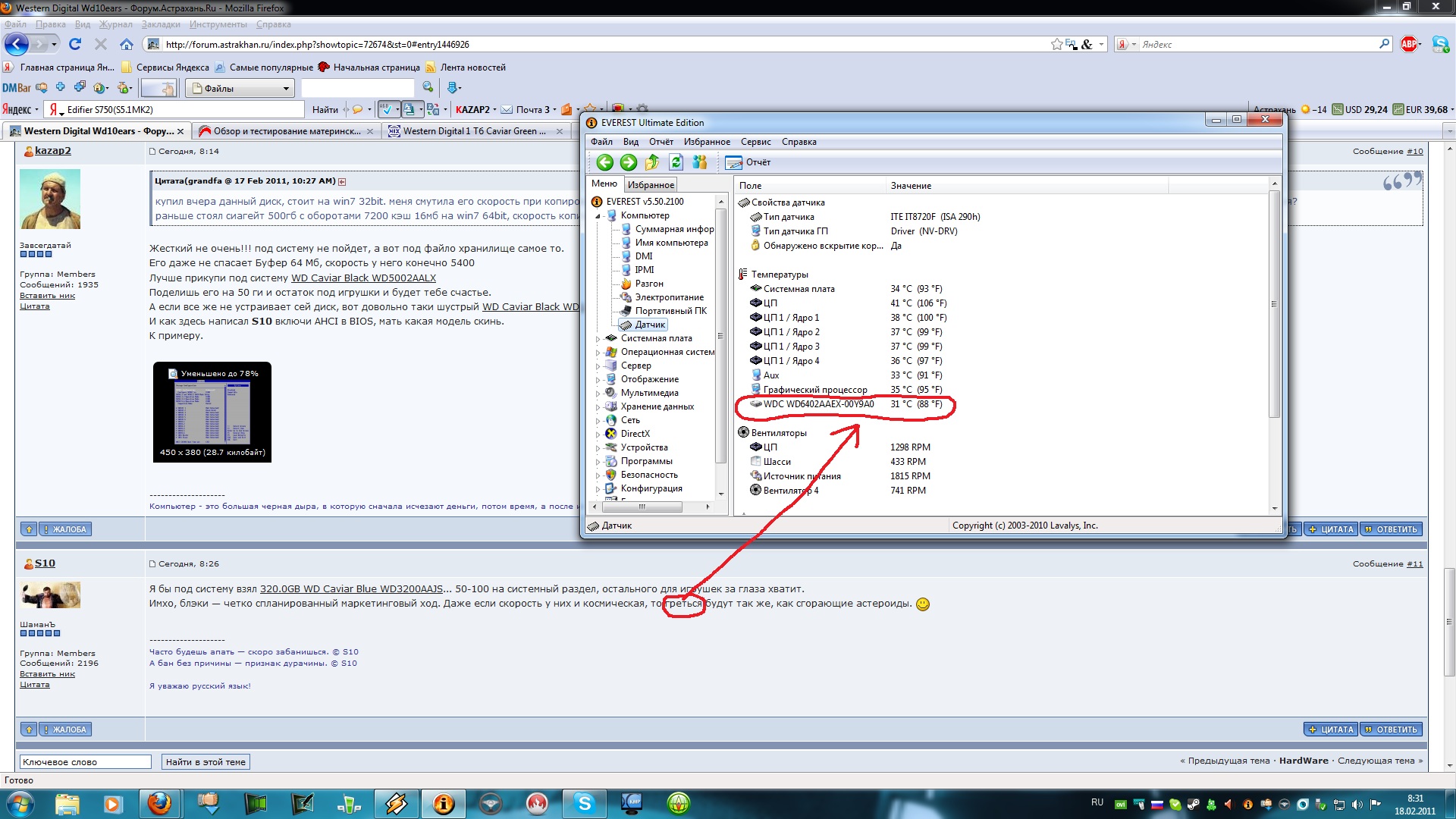Click the URL address bar
The width and height of the screenshot is (1456, 819).
599,45
